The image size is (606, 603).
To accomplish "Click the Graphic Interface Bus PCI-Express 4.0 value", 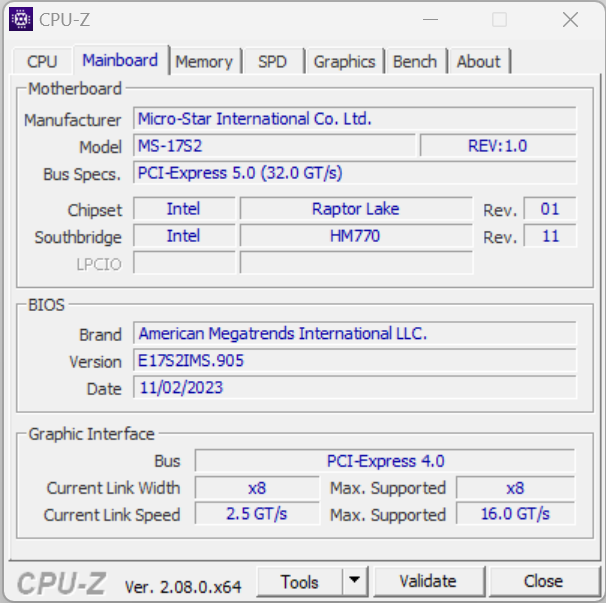I will 385,461.
